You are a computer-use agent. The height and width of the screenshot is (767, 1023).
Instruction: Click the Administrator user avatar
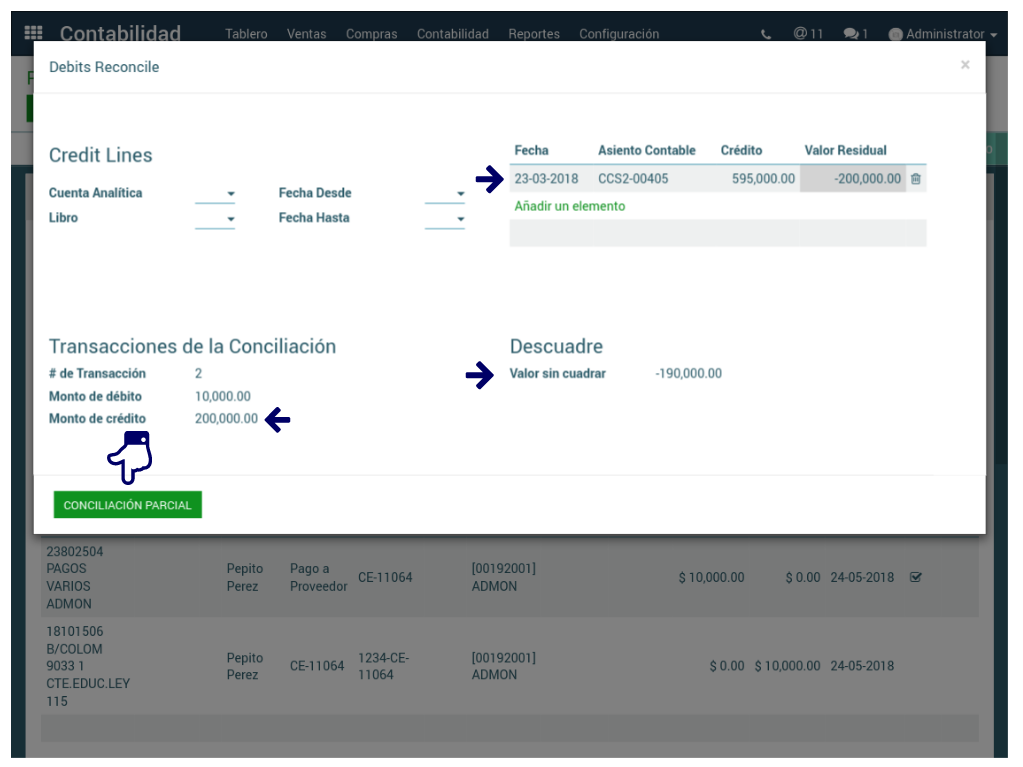tap(895, 34)
